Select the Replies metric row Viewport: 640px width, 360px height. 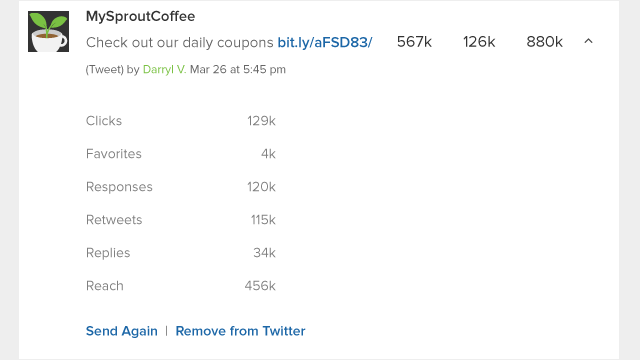pos(181,253)
